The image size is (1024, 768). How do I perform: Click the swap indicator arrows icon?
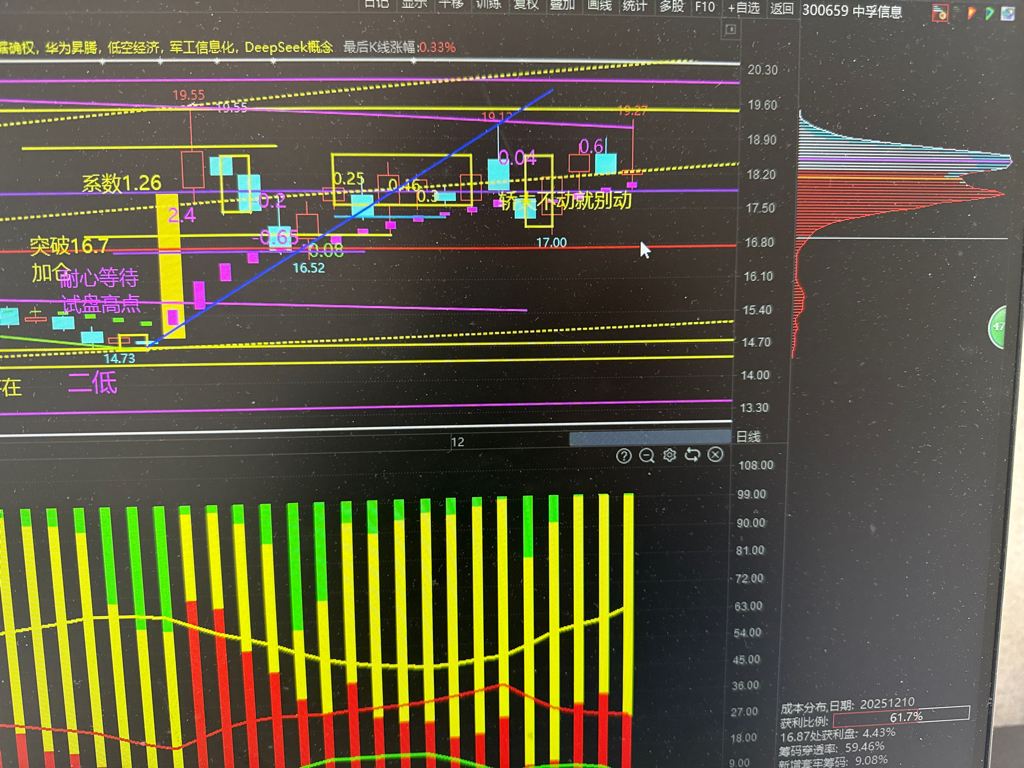point(692,455)
